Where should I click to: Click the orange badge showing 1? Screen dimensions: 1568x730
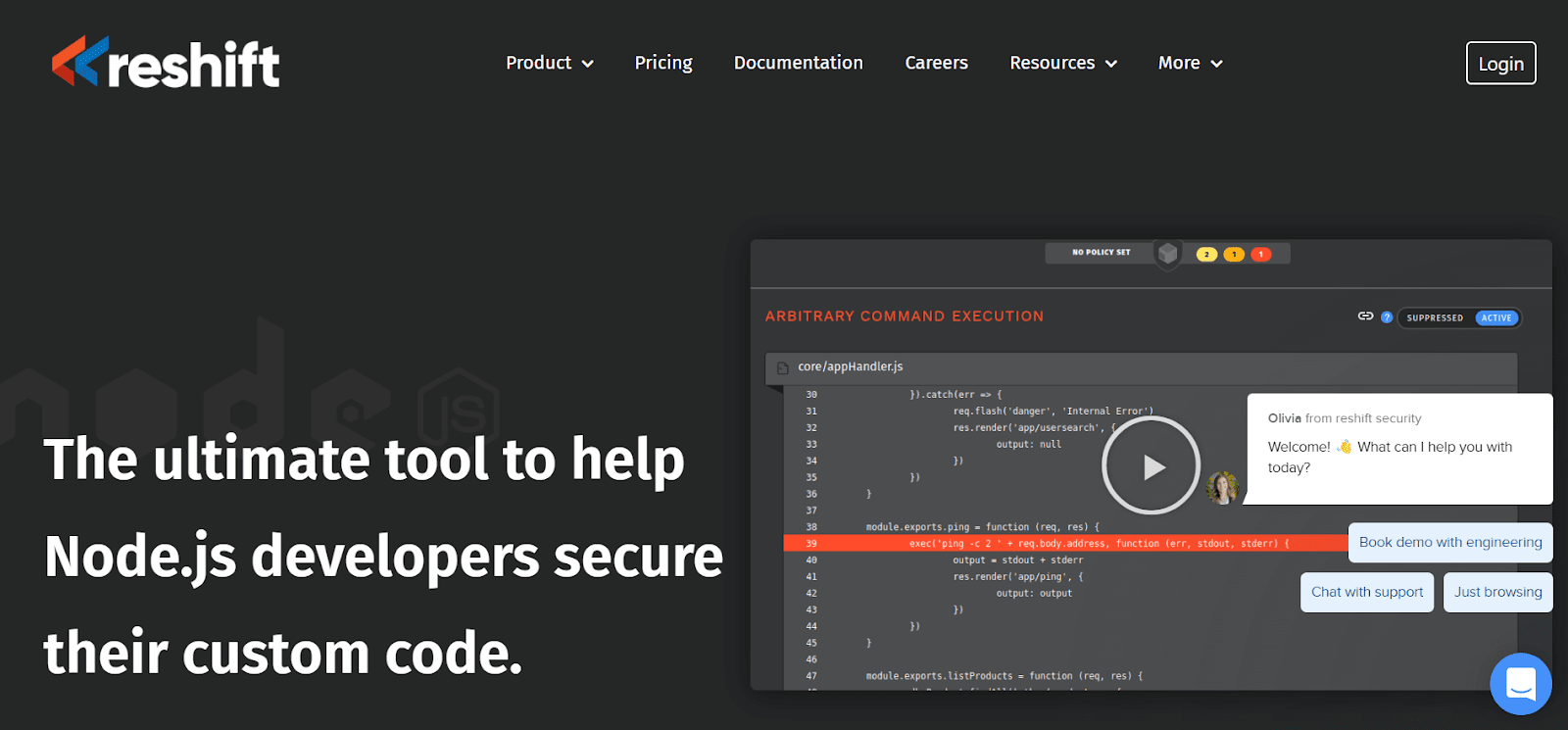[x=1234, y=254]
